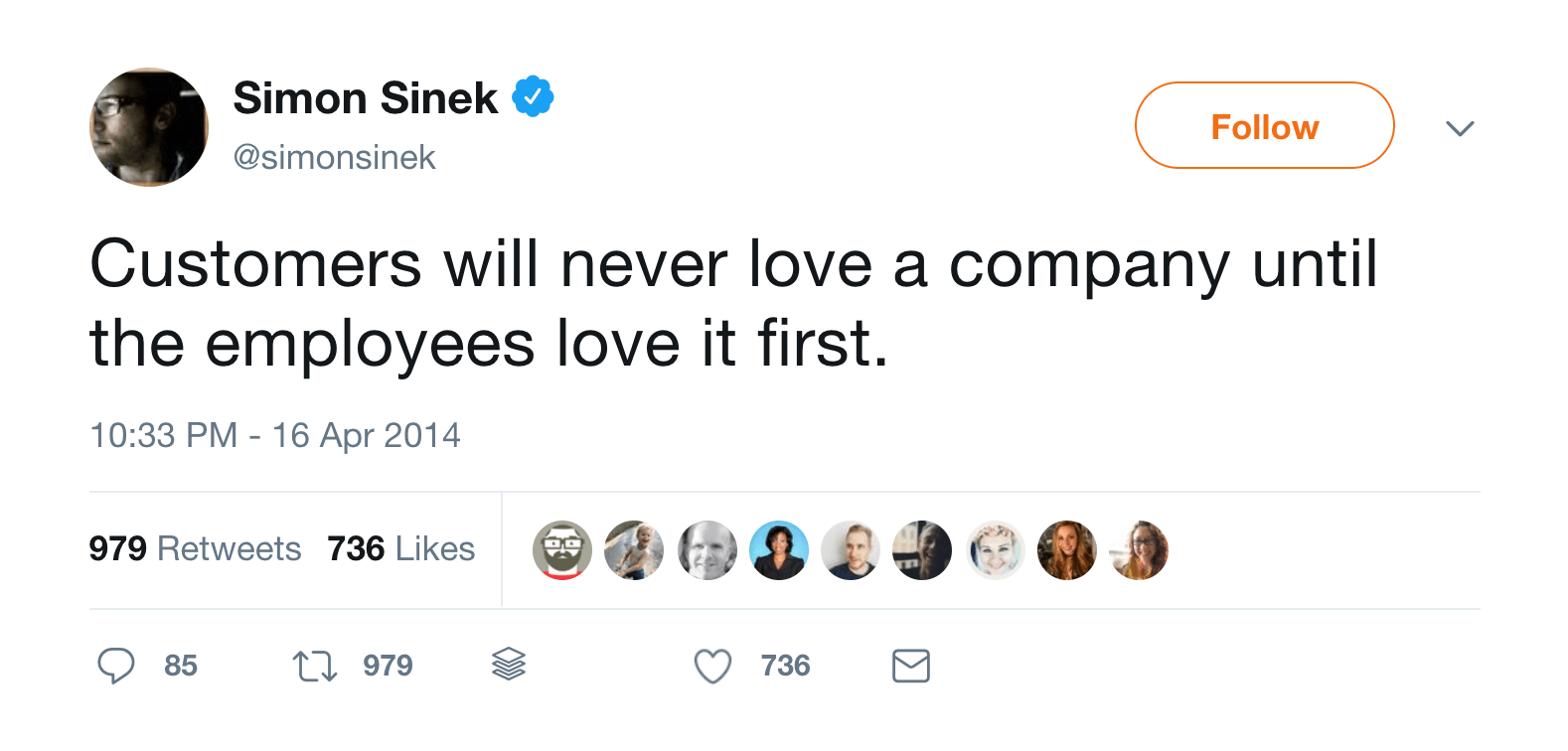Image resolution: width=1568 pixels, height=751 pixels.
Task: Click the blue verified badge
Action: point(533,97)
